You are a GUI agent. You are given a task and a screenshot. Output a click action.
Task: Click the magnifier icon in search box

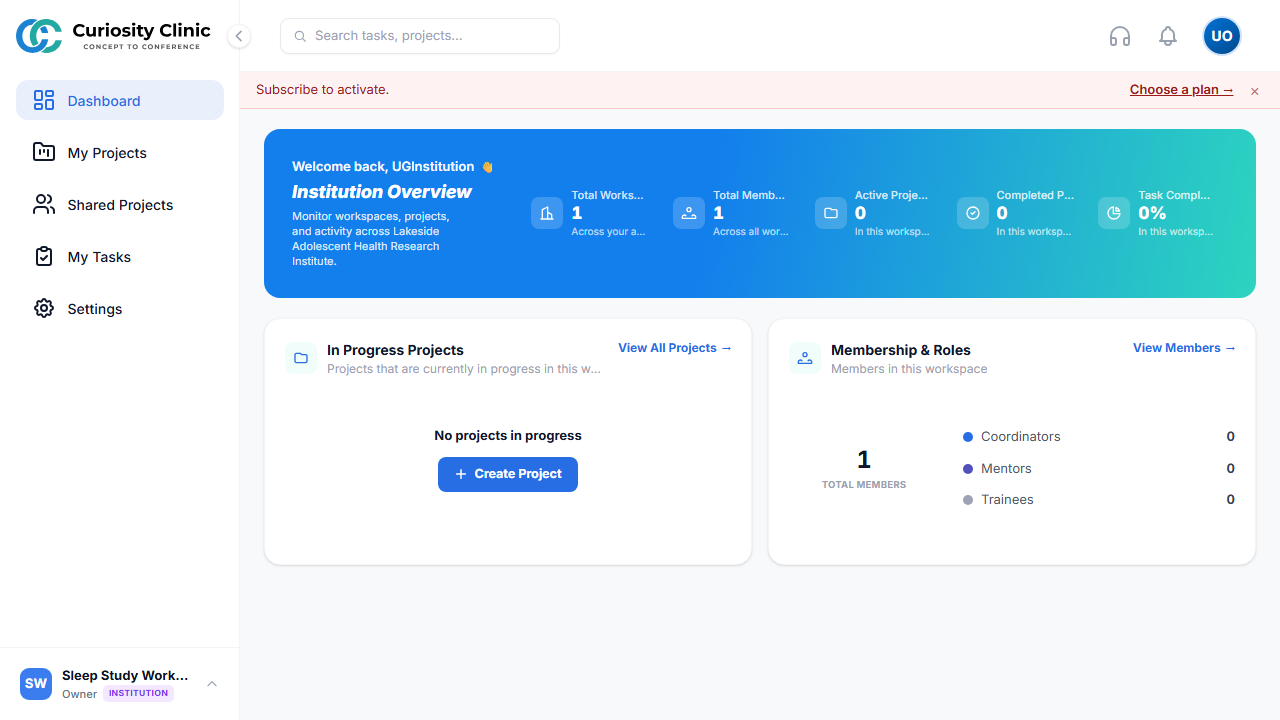click(x=300, y=36)
